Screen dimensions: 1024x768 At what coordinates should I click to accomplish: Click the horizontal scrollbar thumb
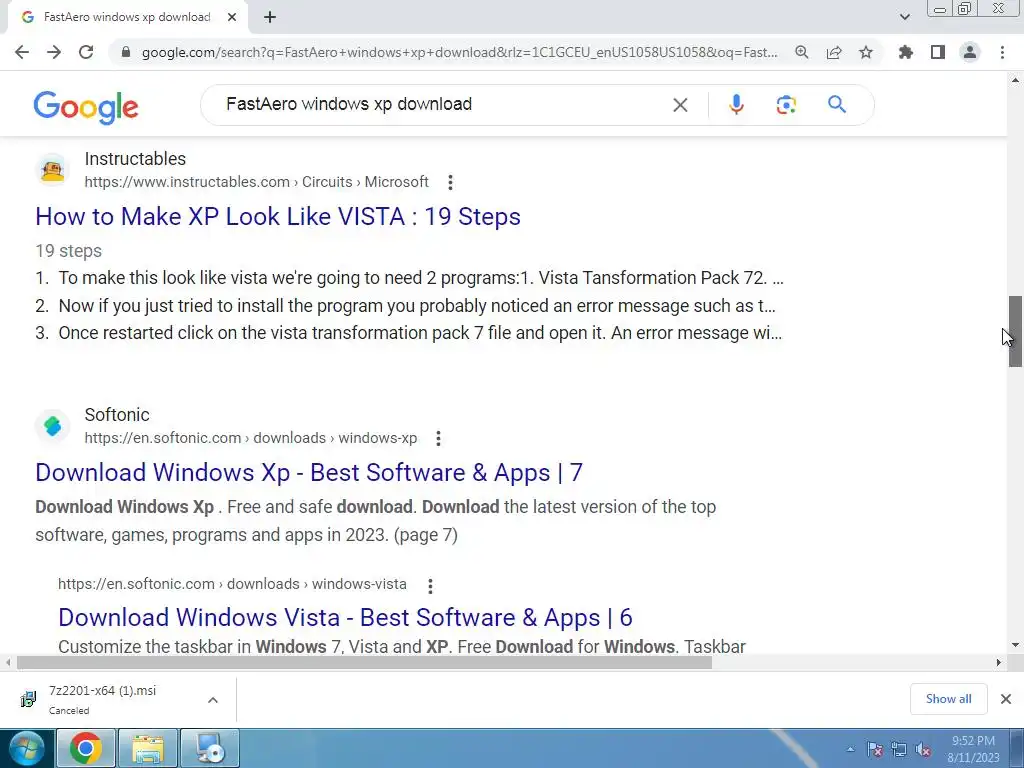click(364, 662)
